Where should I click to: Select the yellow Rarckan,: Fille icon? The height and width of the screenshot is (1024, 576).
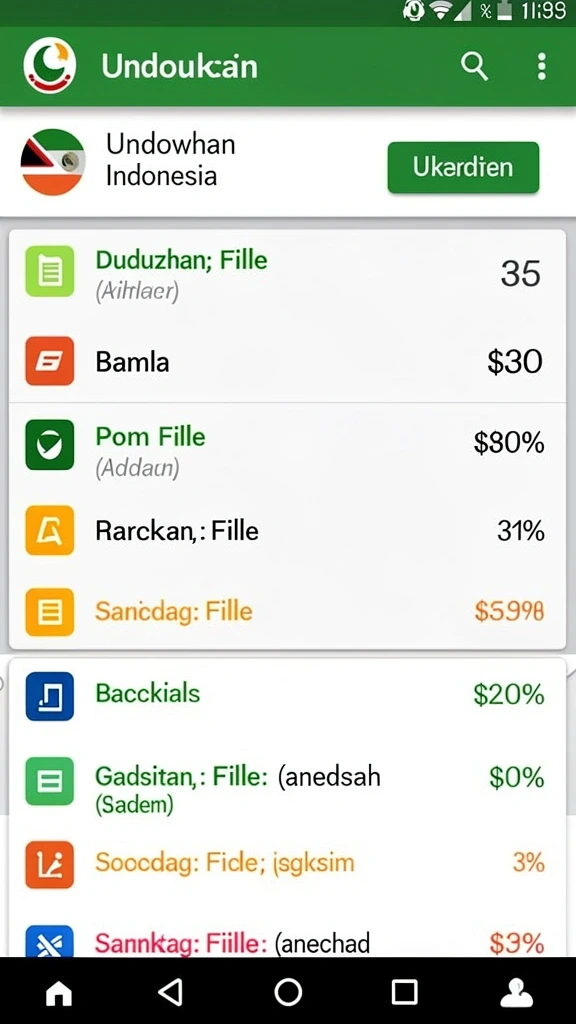tap(50, 530)
